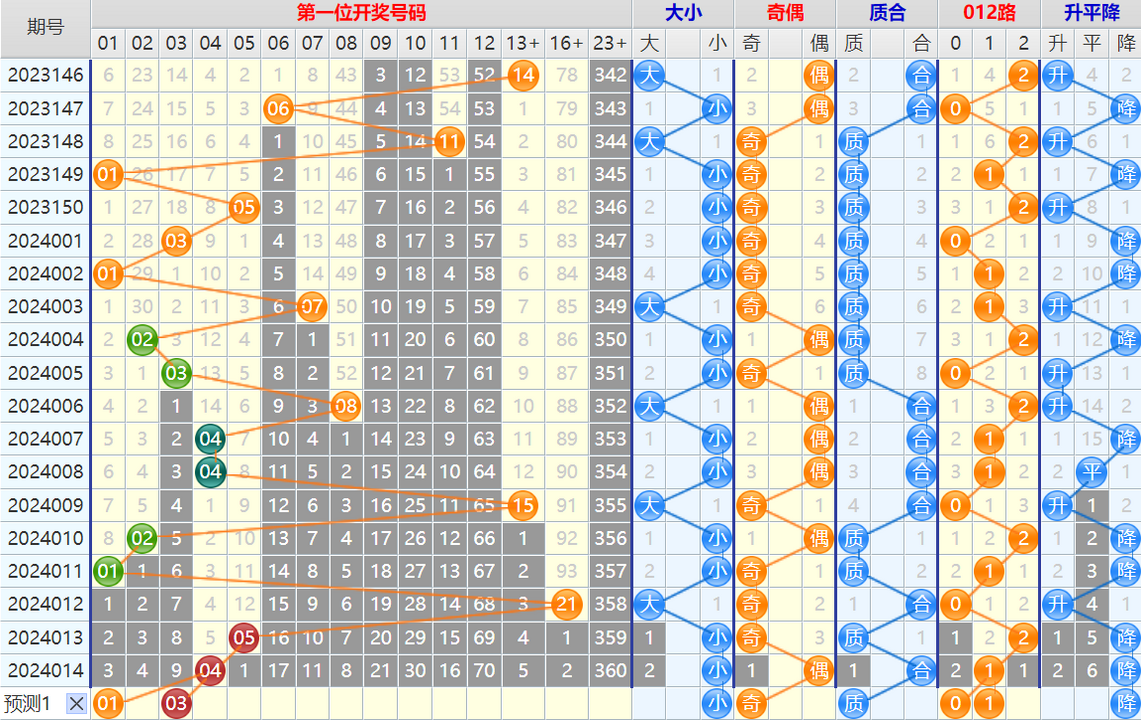This screenshot has height=720, width=1141.
Task: Click the 16+ column header
Action: tap(566, 44)
